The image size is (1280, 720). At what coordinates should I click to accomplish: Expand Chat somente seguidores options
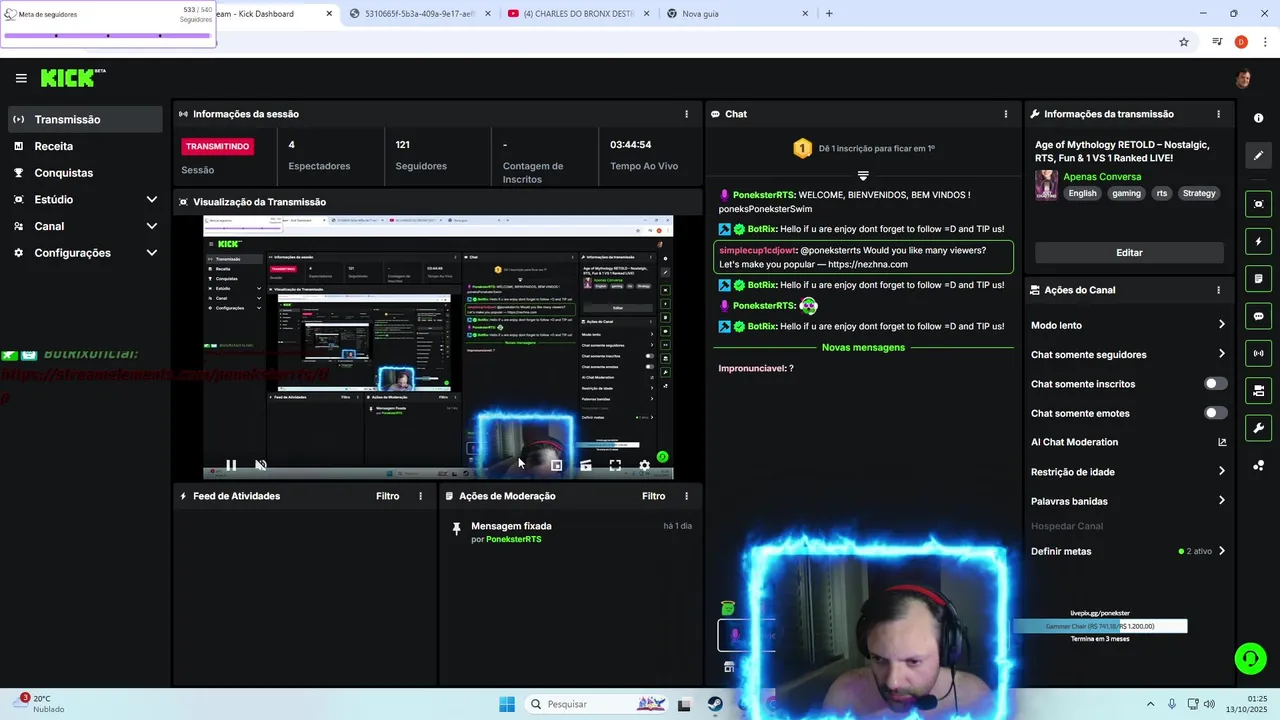click(1128, 354)
